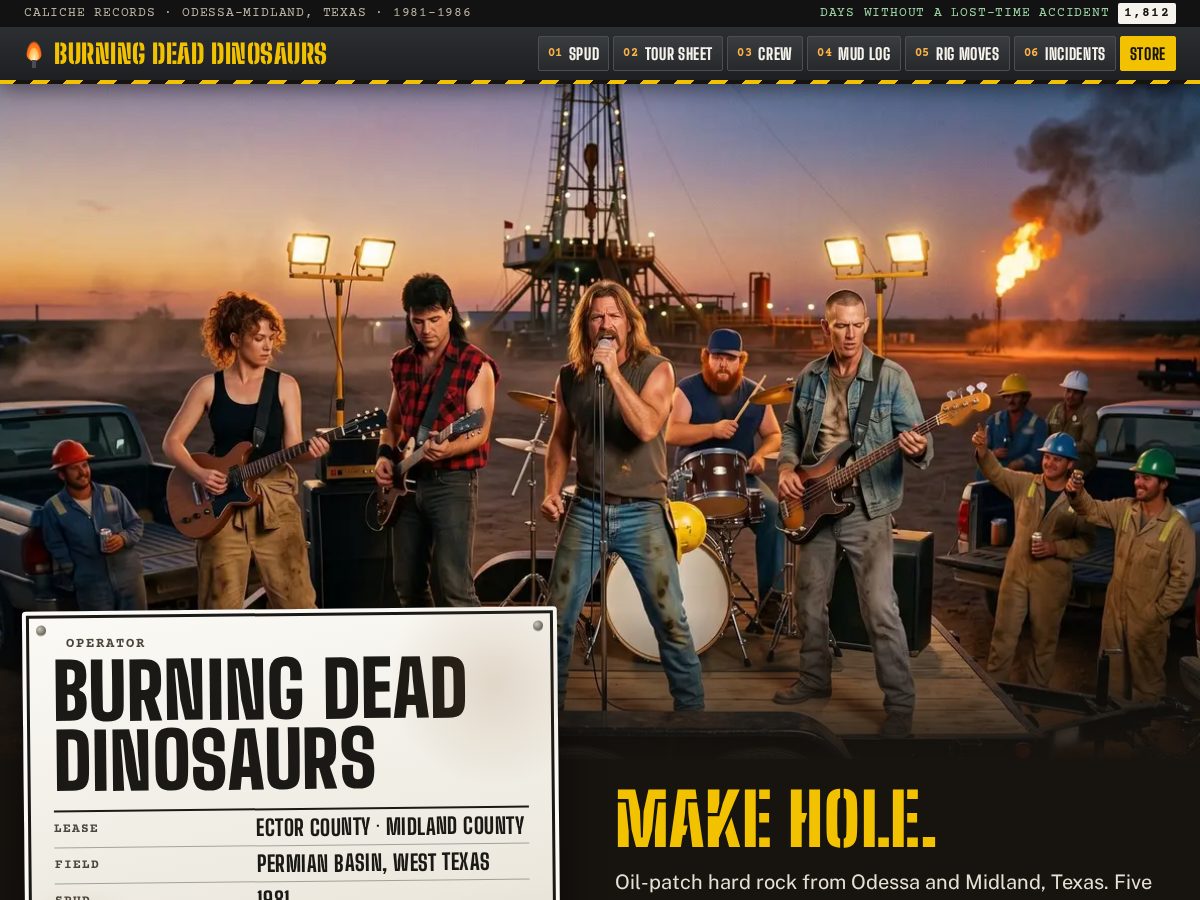1200x900 pixels.
Task: Open the 02 Tour Sheet nav item
Action: [x=668, y=54]
